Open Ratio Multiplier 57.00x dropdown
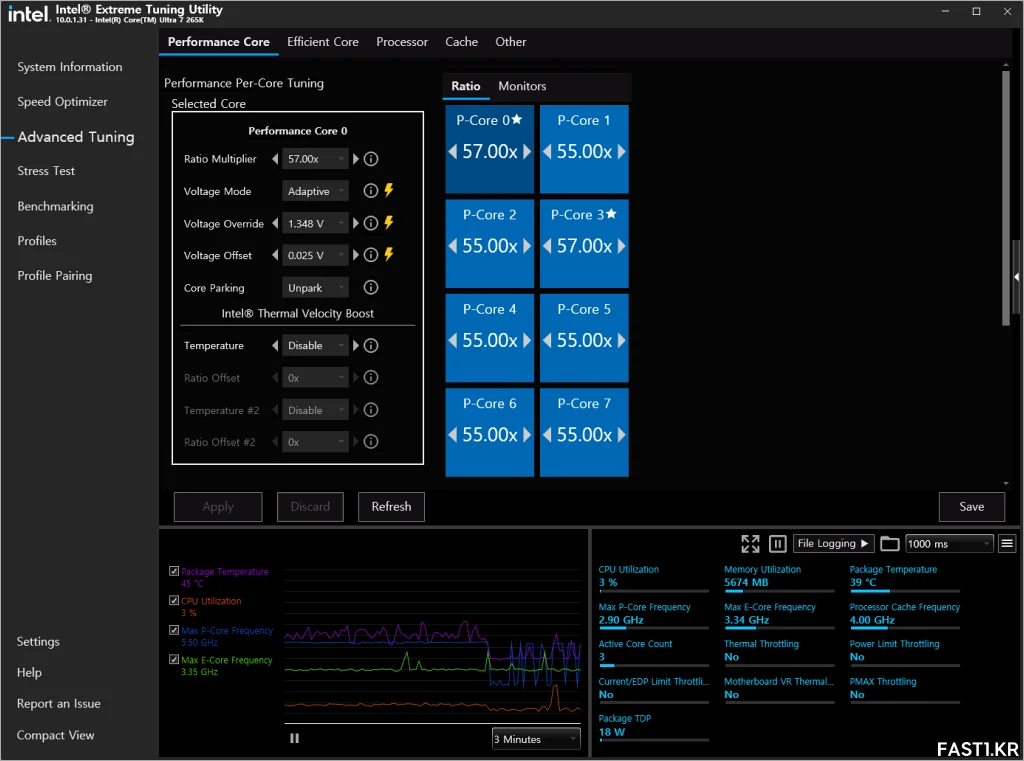The height and width of the screenshot is (761, 1024). (315, 159)
